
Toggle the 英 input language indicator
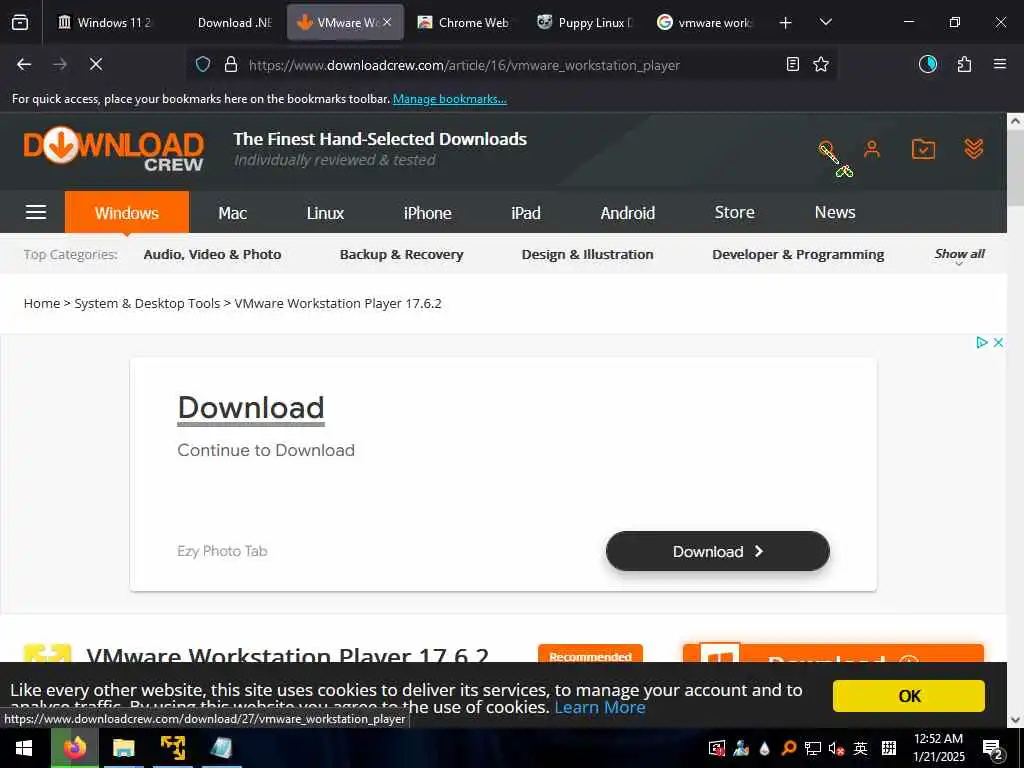point(860,748)
